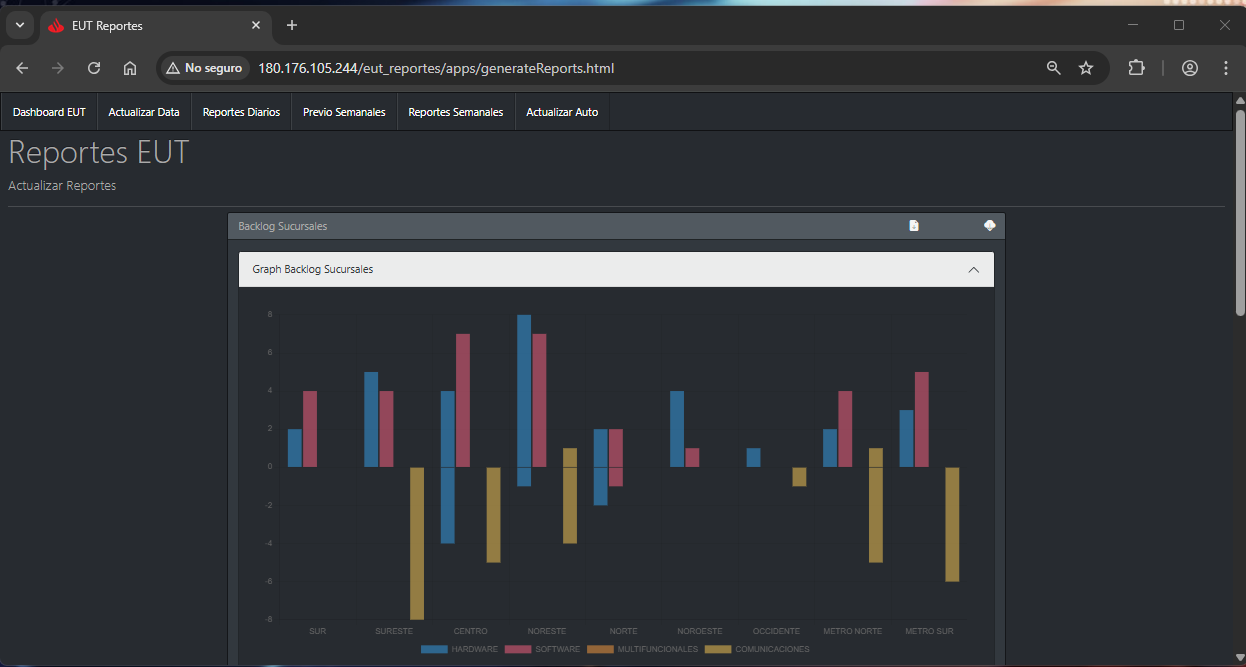The width and height of the screenshot is (1246, 667).
Task: Open the tab search dropdown arrow
Action: point(19,25)
